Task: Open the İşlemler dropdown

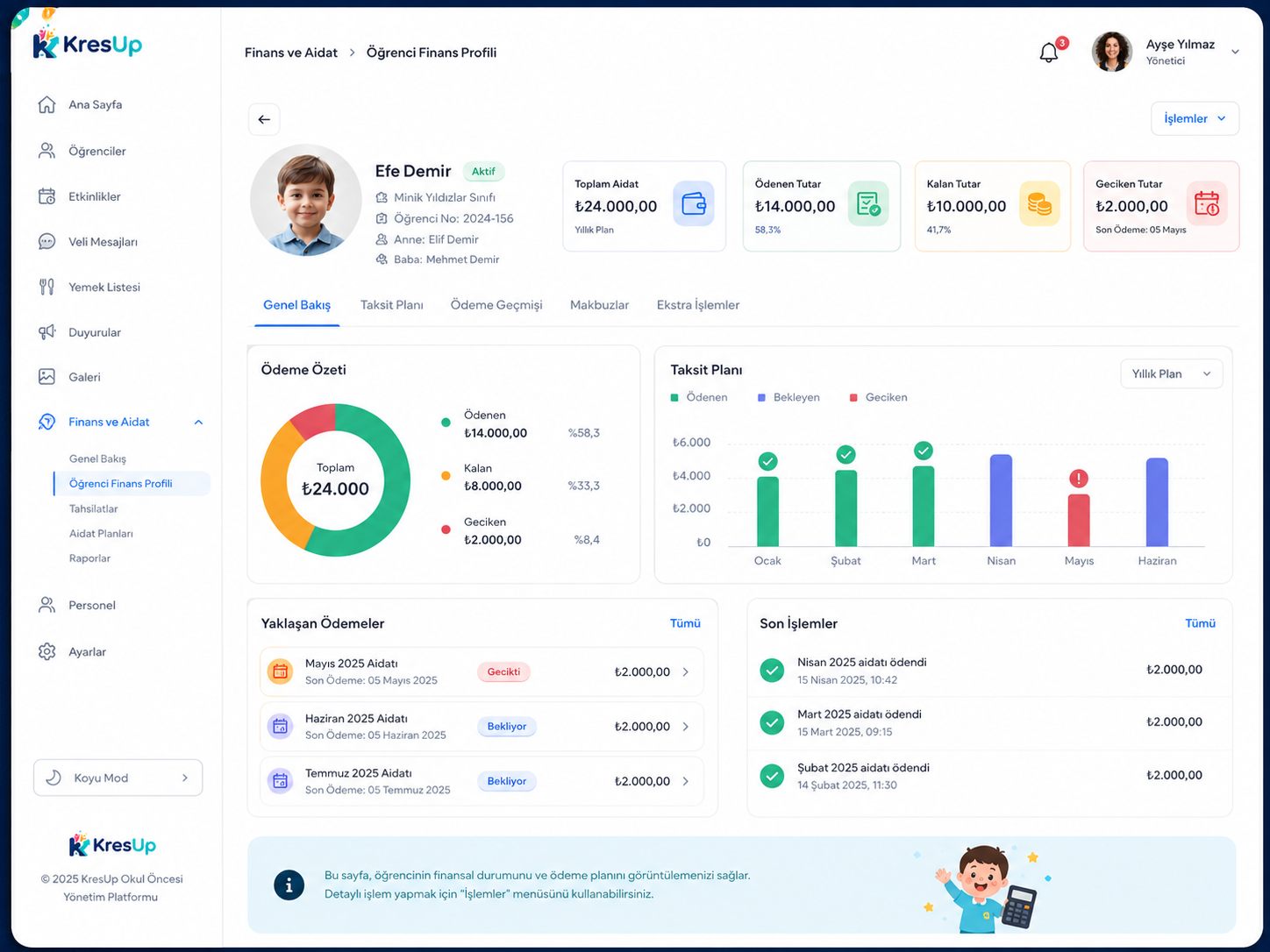Action: click(1195, 118)
